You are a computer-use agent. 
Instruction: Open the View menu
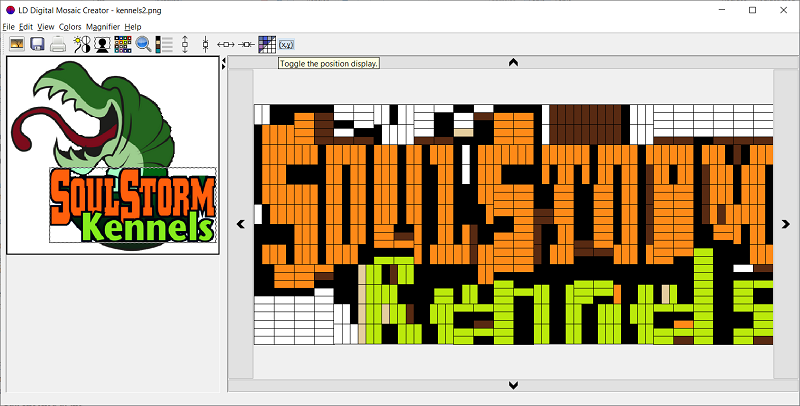46,27
